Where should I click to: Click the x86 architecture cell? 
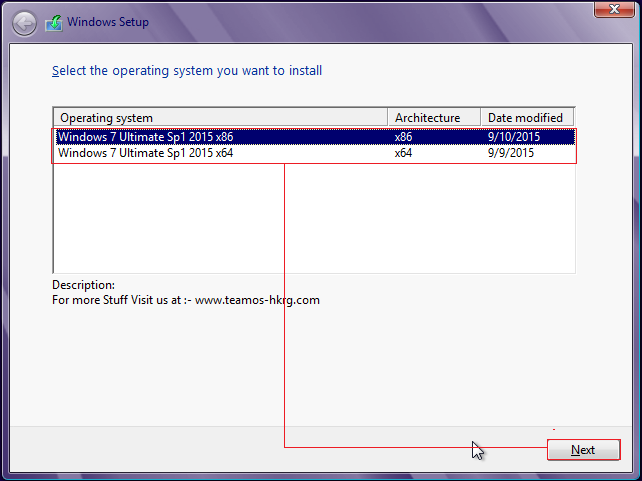pyautogui.click(x=403, y=137)
